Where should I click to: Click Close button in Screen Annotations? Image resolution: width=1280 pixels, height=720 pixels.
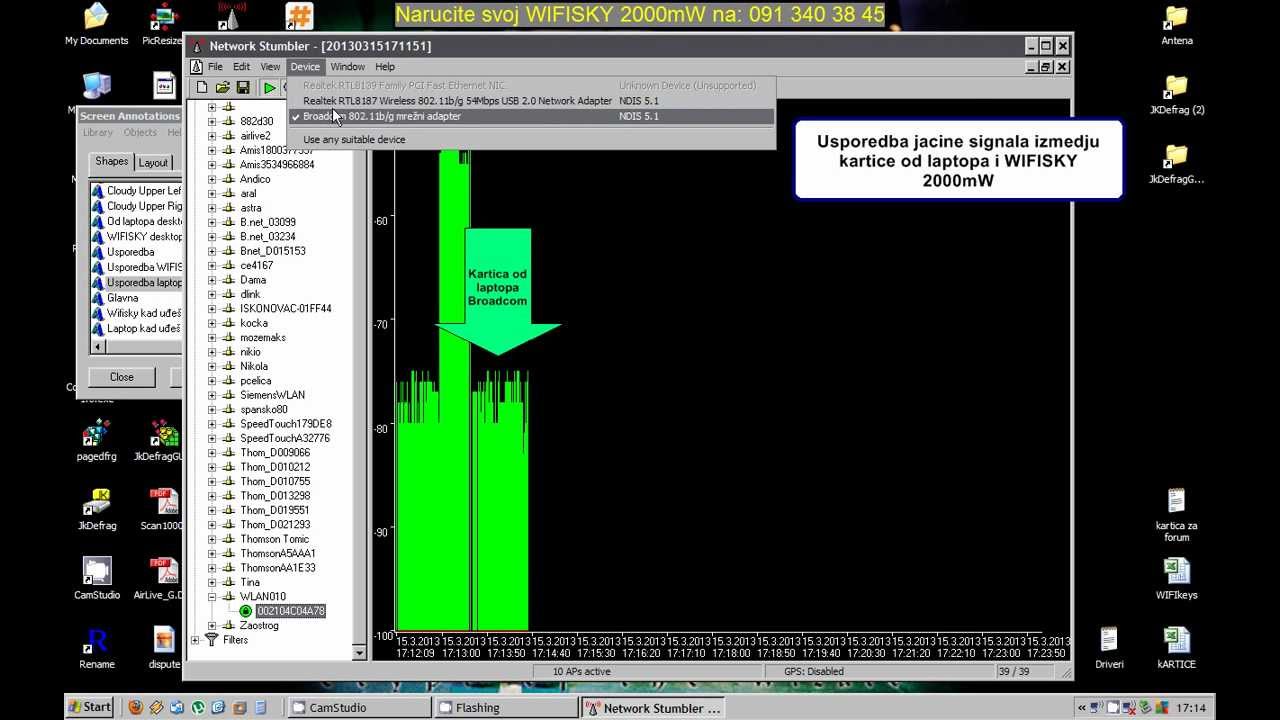[122, 377]
